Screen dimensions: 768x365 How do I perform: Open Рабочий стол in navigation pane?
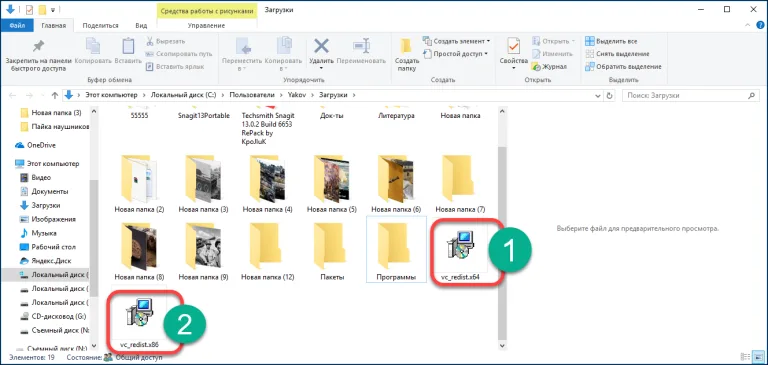[x=48, y=247]
